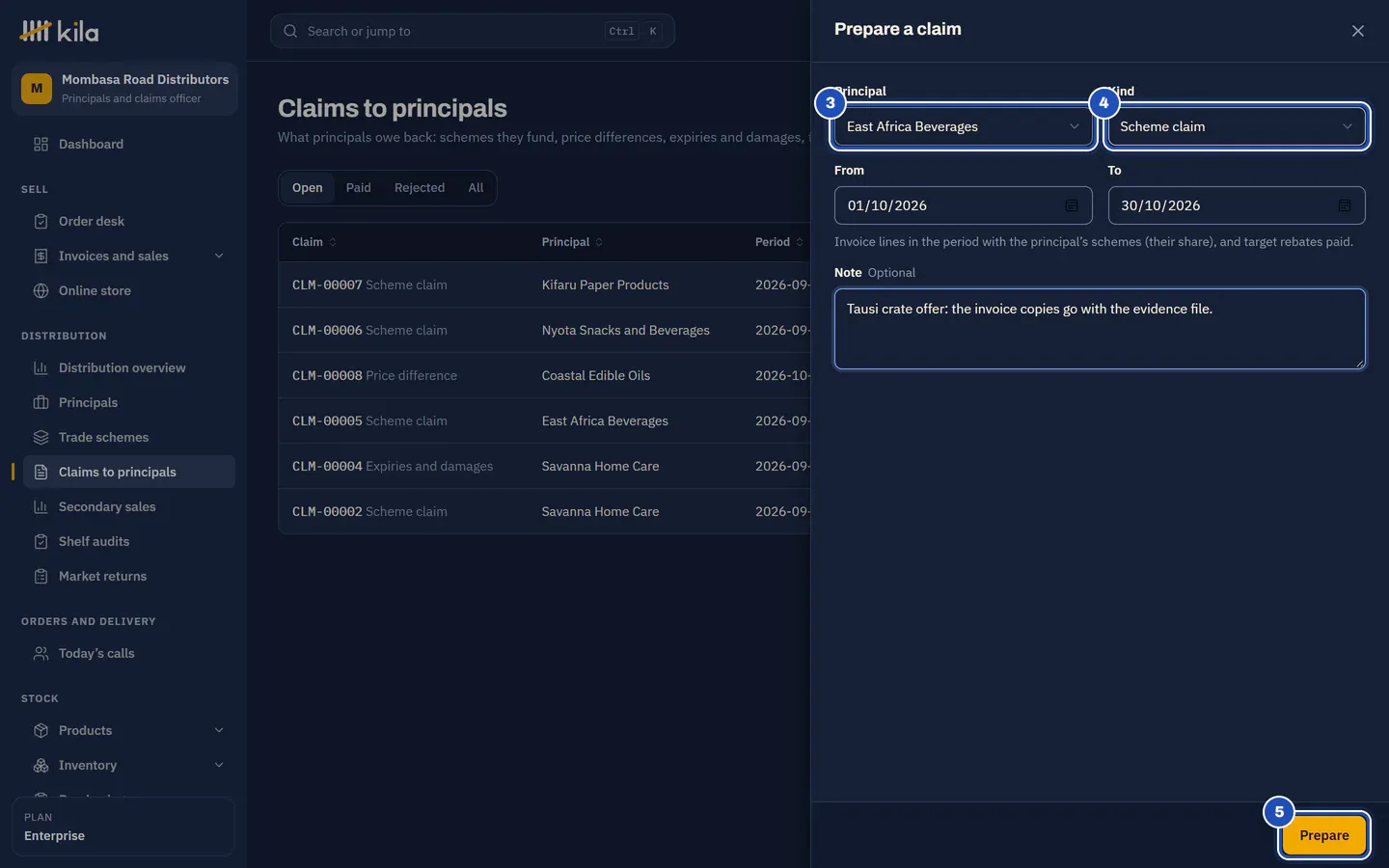Switch to the Open claims tab
Viewport: 1389px width, 868px height.
point(308,188)
